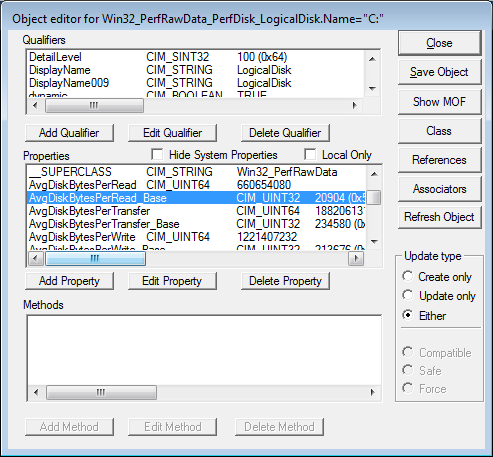This screenshot has width=493, height=457.
Task: Click the Properties horizontal scrollbar thumb
Action: pos(95,258)
